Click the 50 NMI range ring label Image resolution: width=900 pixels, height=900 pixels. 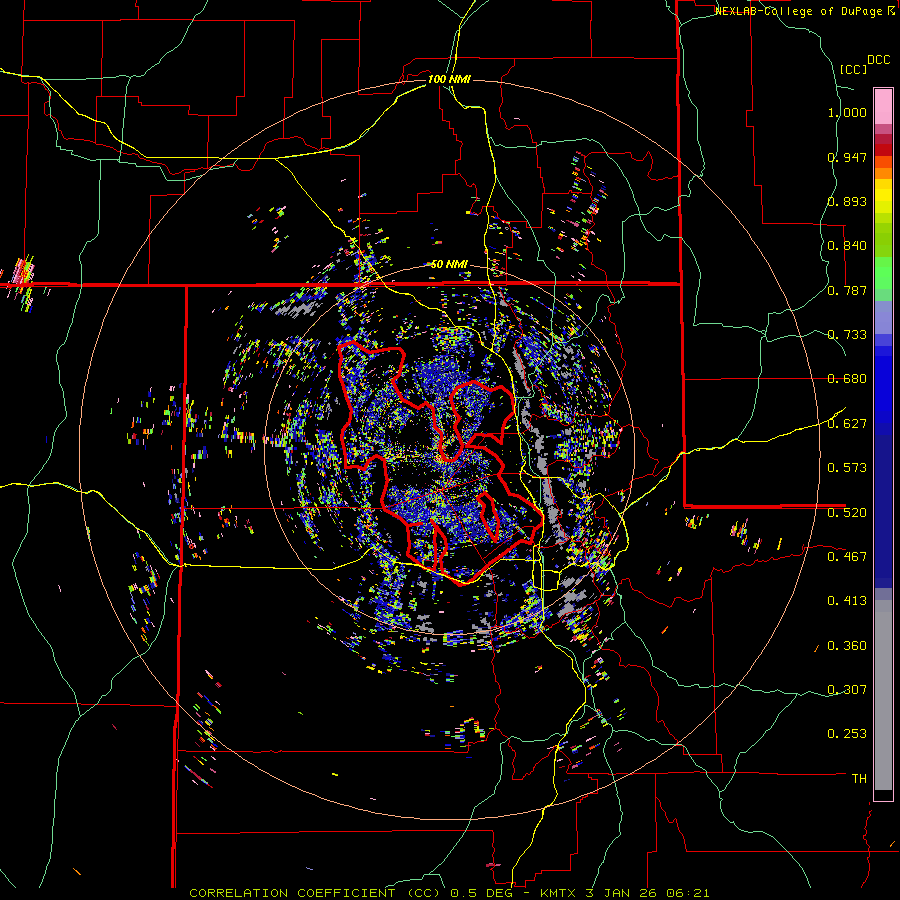pos(449,264)
